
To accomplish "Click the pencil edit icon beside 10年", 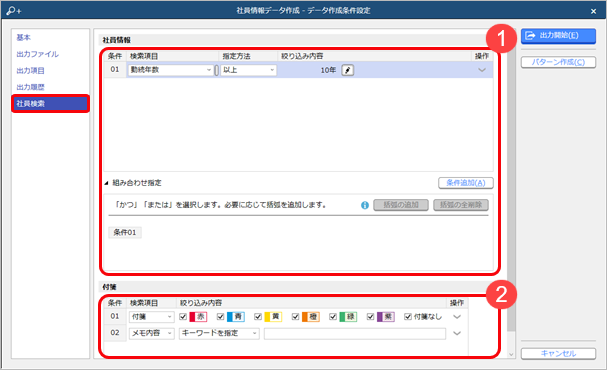I will (x=348, y=70).
